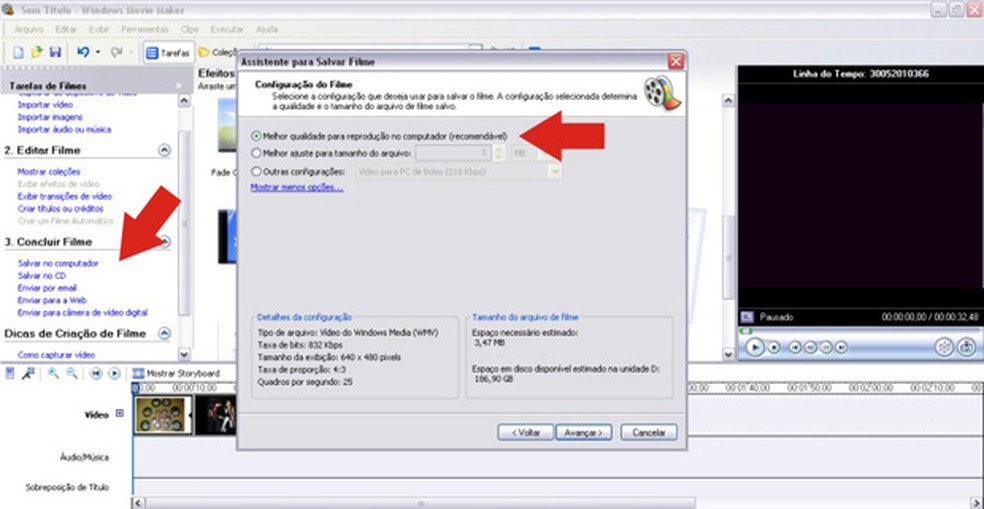
Task: Open the Undo history dropdown arrow
Action: 98,53
